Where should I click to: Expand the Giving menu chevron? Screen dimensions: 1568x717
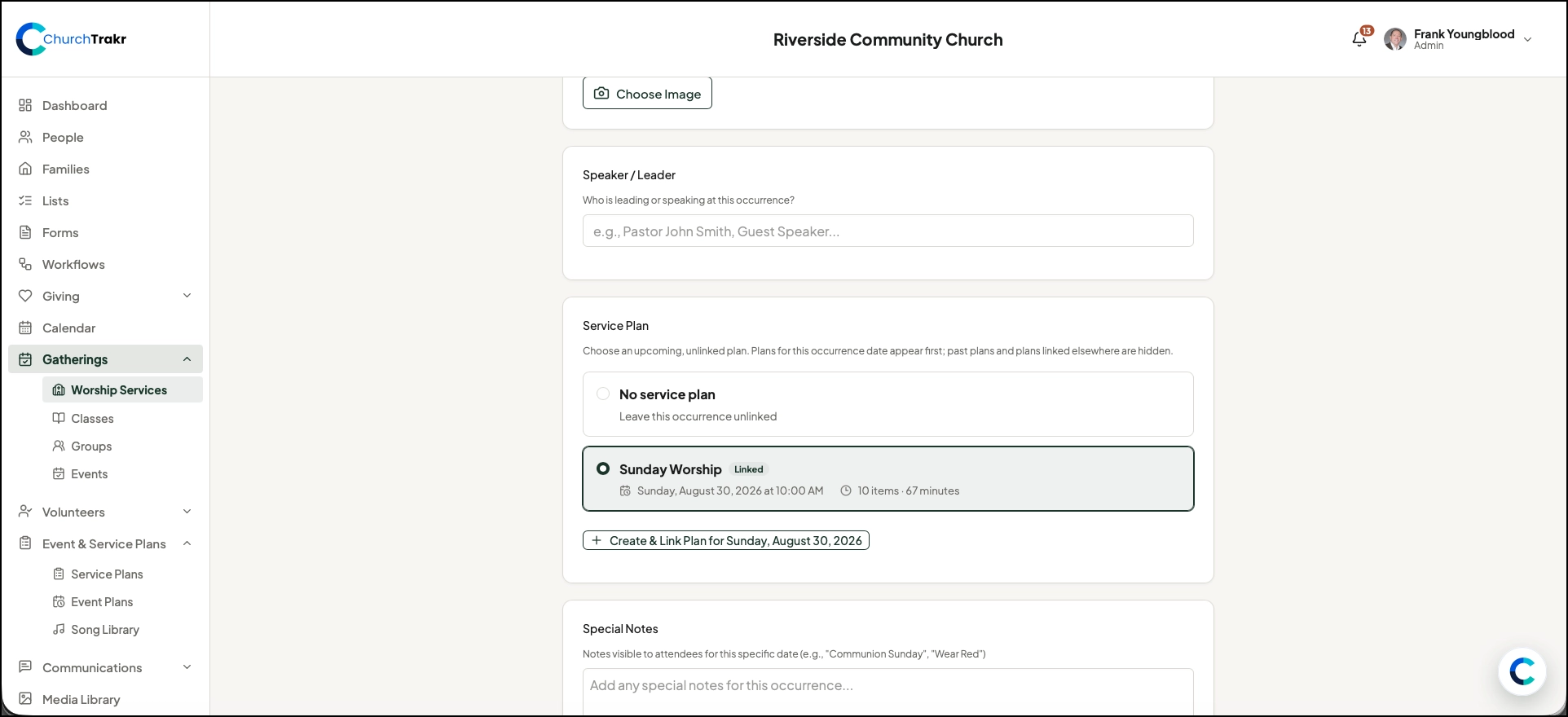[187, 296]
